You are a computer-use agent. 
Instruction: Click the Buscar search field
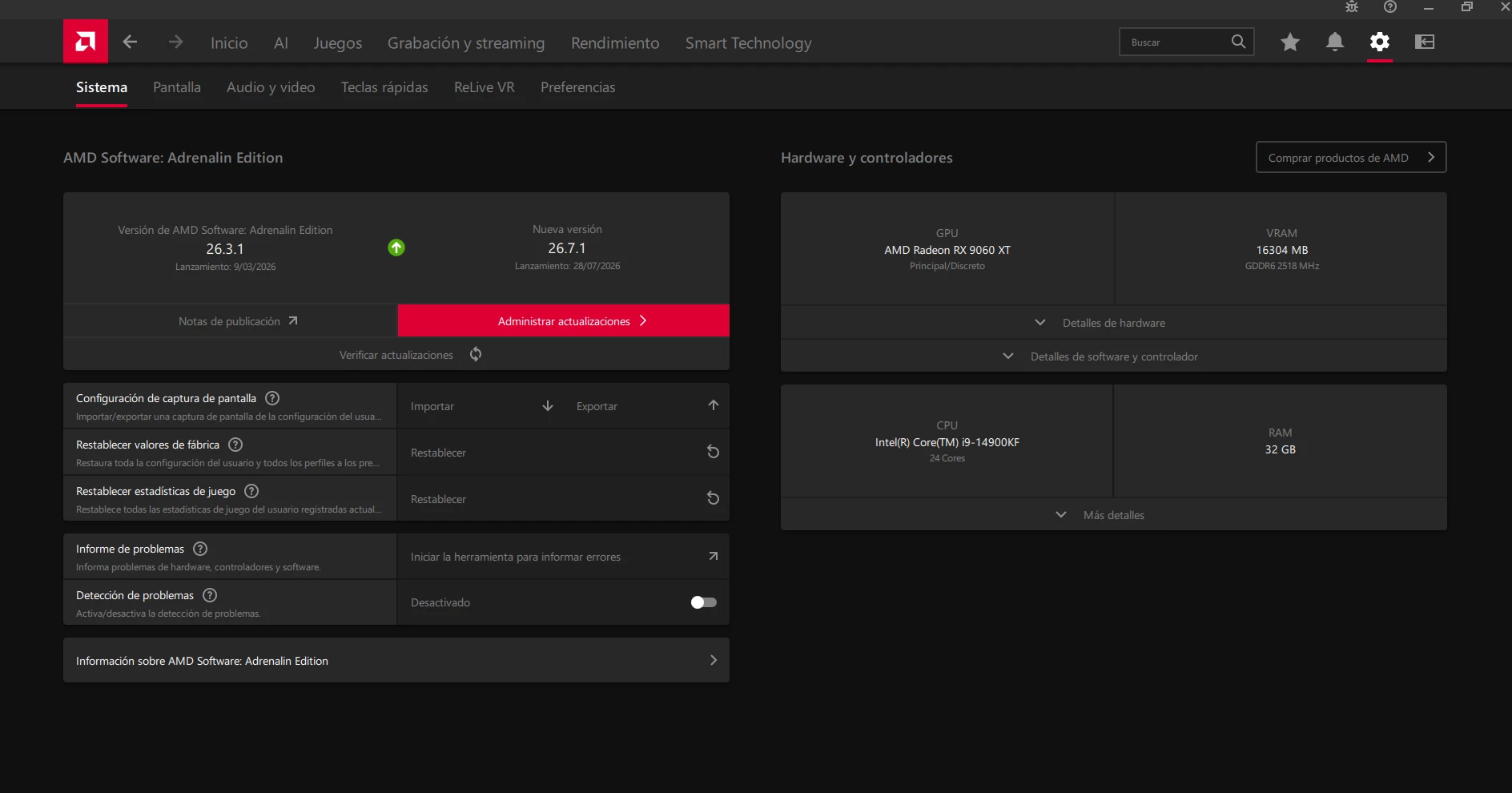tap(1187, 42)
